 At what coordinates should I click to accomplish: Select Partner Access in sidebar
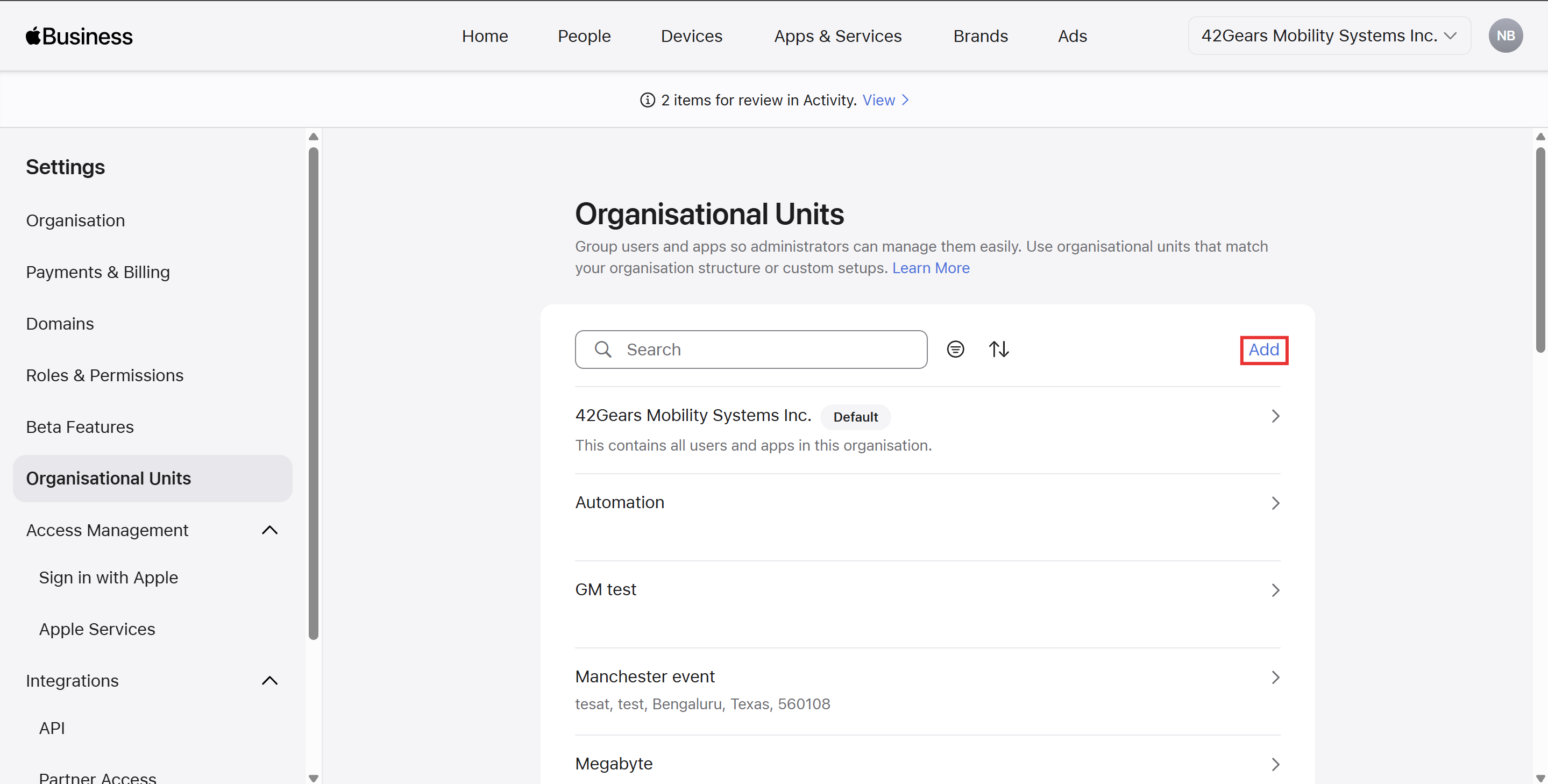click(97, 778)
